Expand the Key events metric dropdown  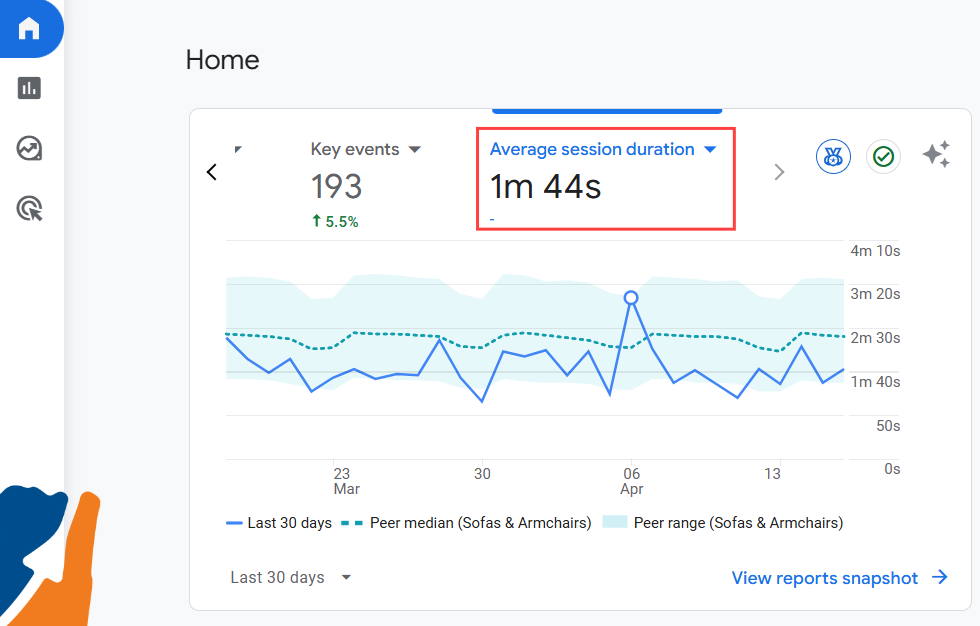[x=415, y=150]
